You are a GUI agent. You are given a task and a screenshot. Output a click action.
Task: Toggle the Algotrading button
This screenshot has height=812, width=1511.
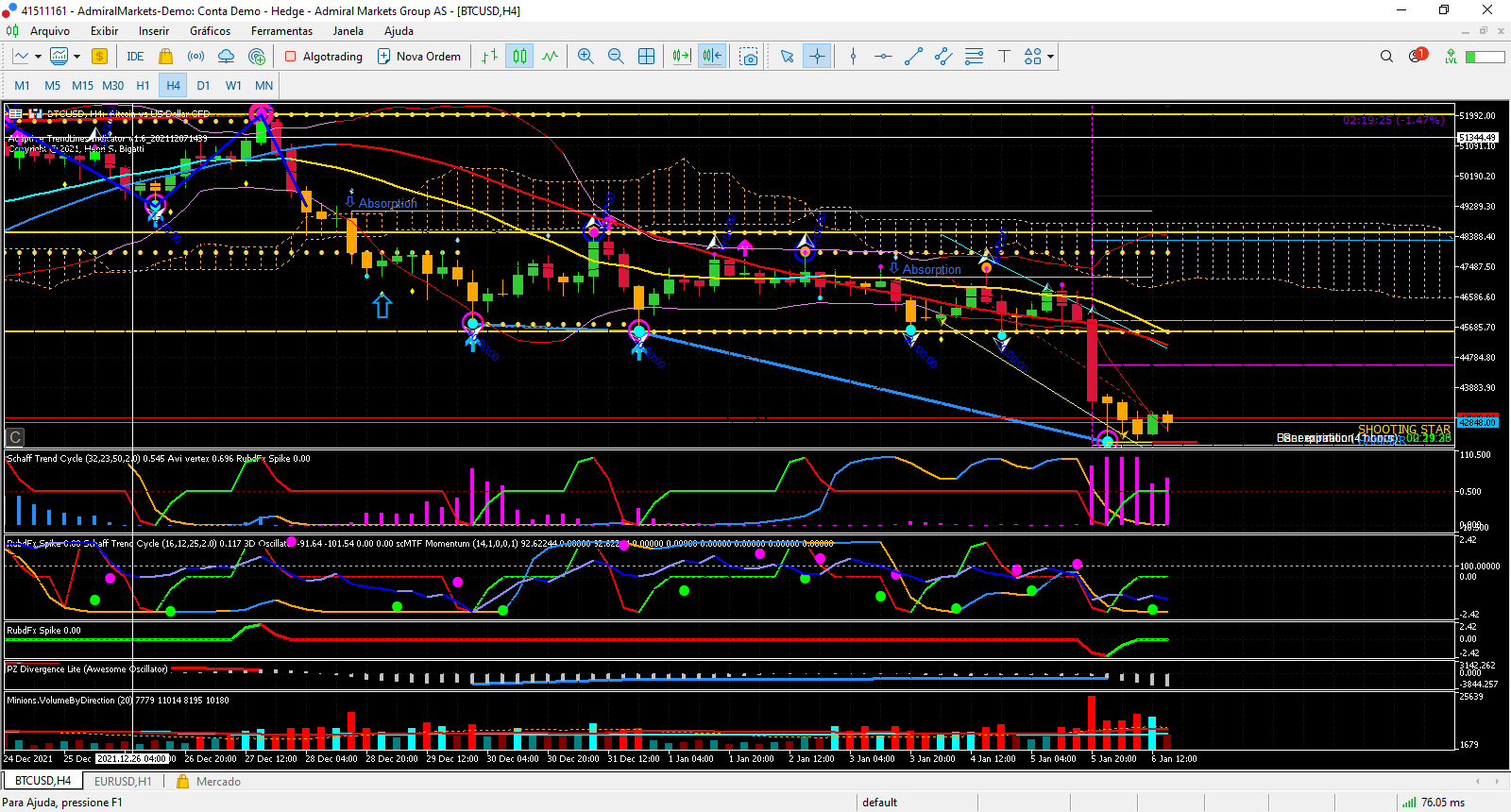324,57
